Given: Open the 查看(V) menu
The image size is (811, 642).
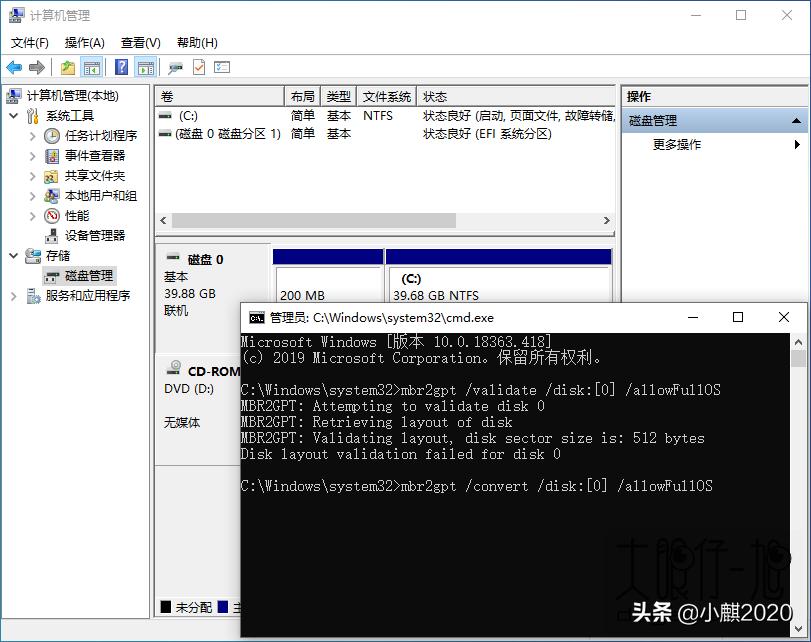Looking at the screenshot, I should pyautogui.click(x=140, y=43).
